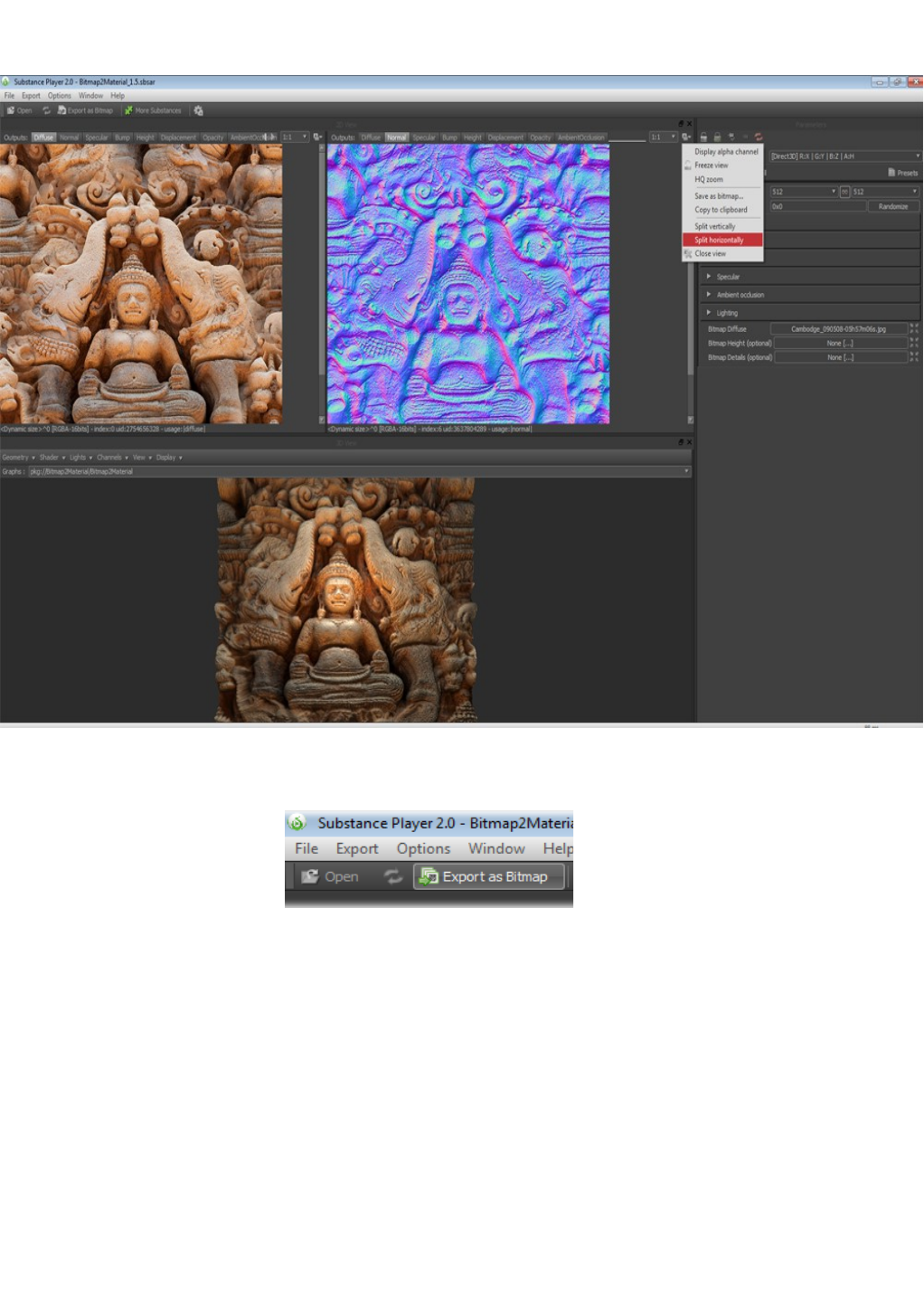Expand the Ambient occlusion parameter group

click(x=811, y=295)
